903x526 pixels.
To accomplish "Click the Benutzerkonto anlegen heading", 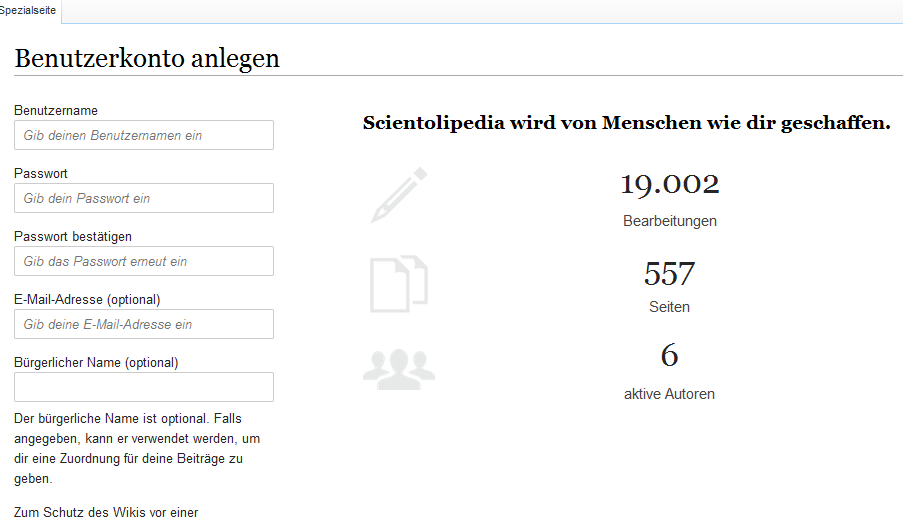I will click(147, 59).
